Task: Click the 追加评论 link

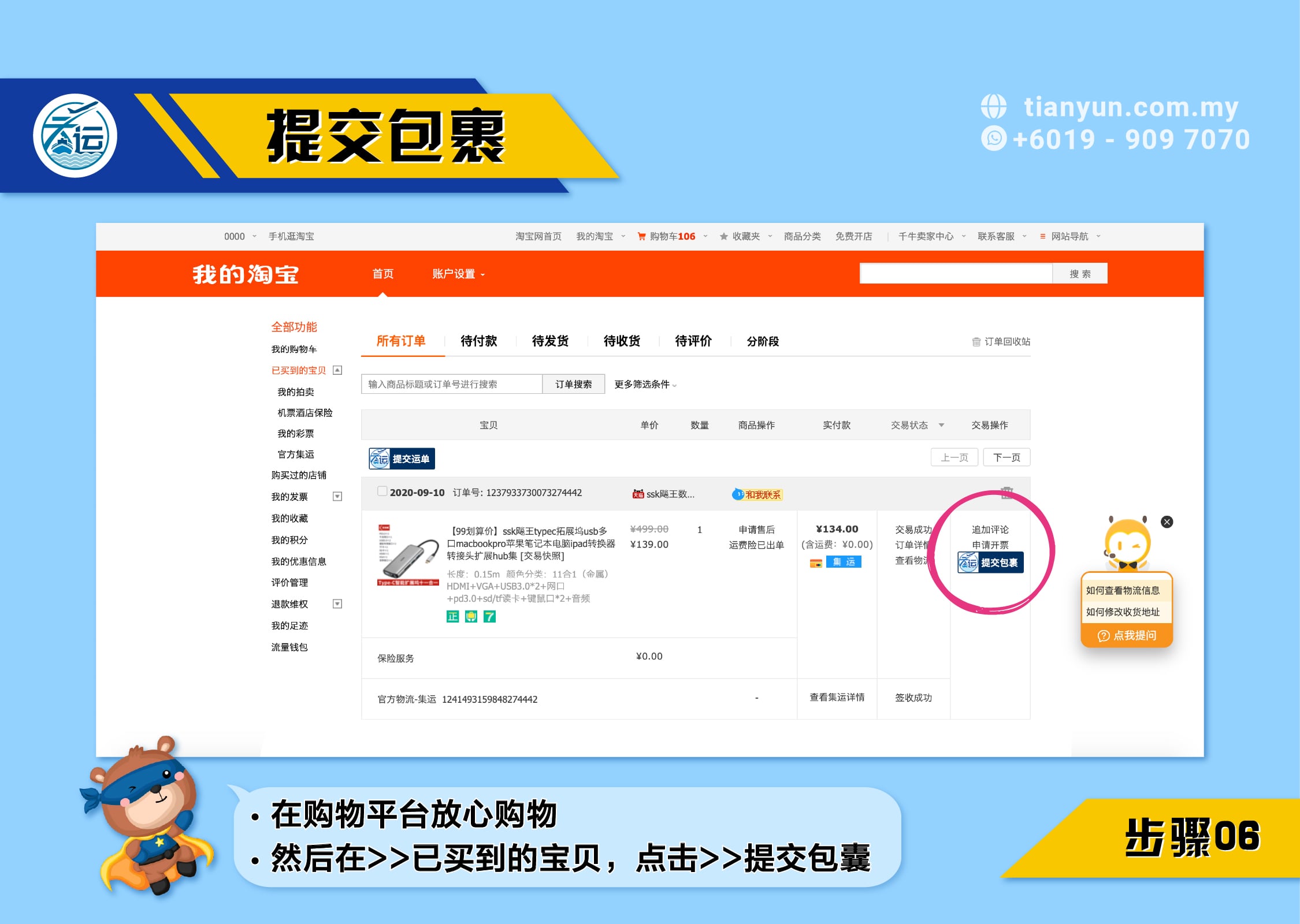Action: pos(990,530)
